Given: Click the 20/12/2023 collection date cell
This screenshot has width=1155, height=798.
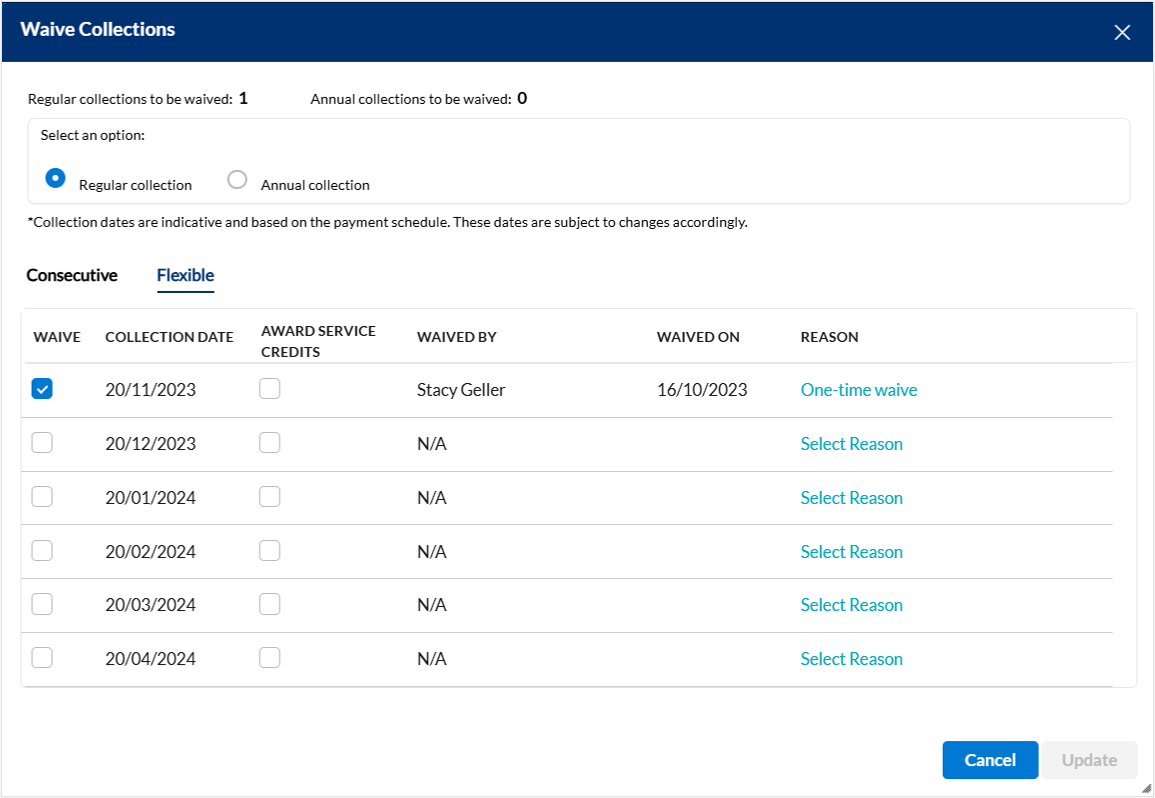Looking at the screenshot, I should pyautogui.click(x=150, y=444).
